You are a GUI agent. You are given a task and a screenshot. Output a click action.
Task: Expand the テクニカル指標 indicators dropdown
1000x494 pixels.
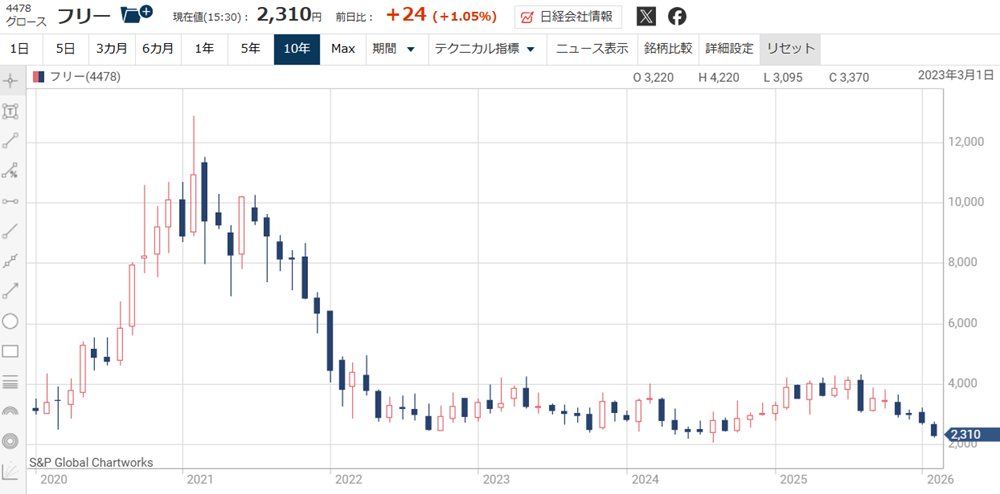tap(484, 49)
